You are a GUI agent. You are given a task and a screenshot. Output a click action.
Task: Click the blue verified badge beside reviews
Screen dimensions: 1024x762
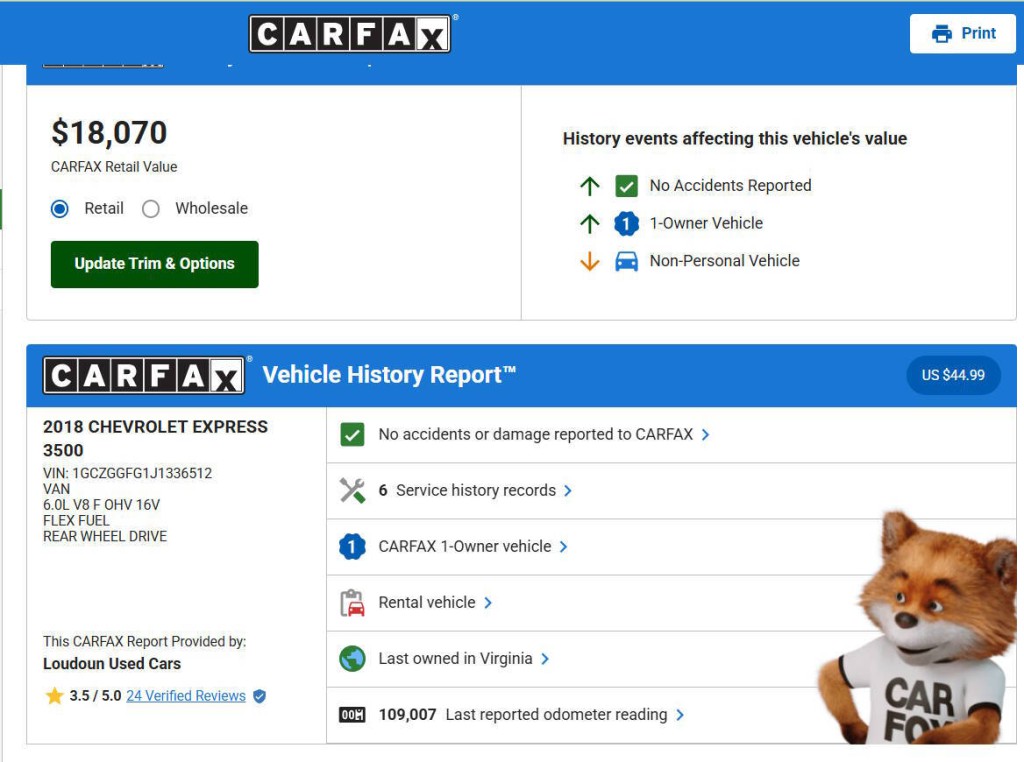pos(258,695)
